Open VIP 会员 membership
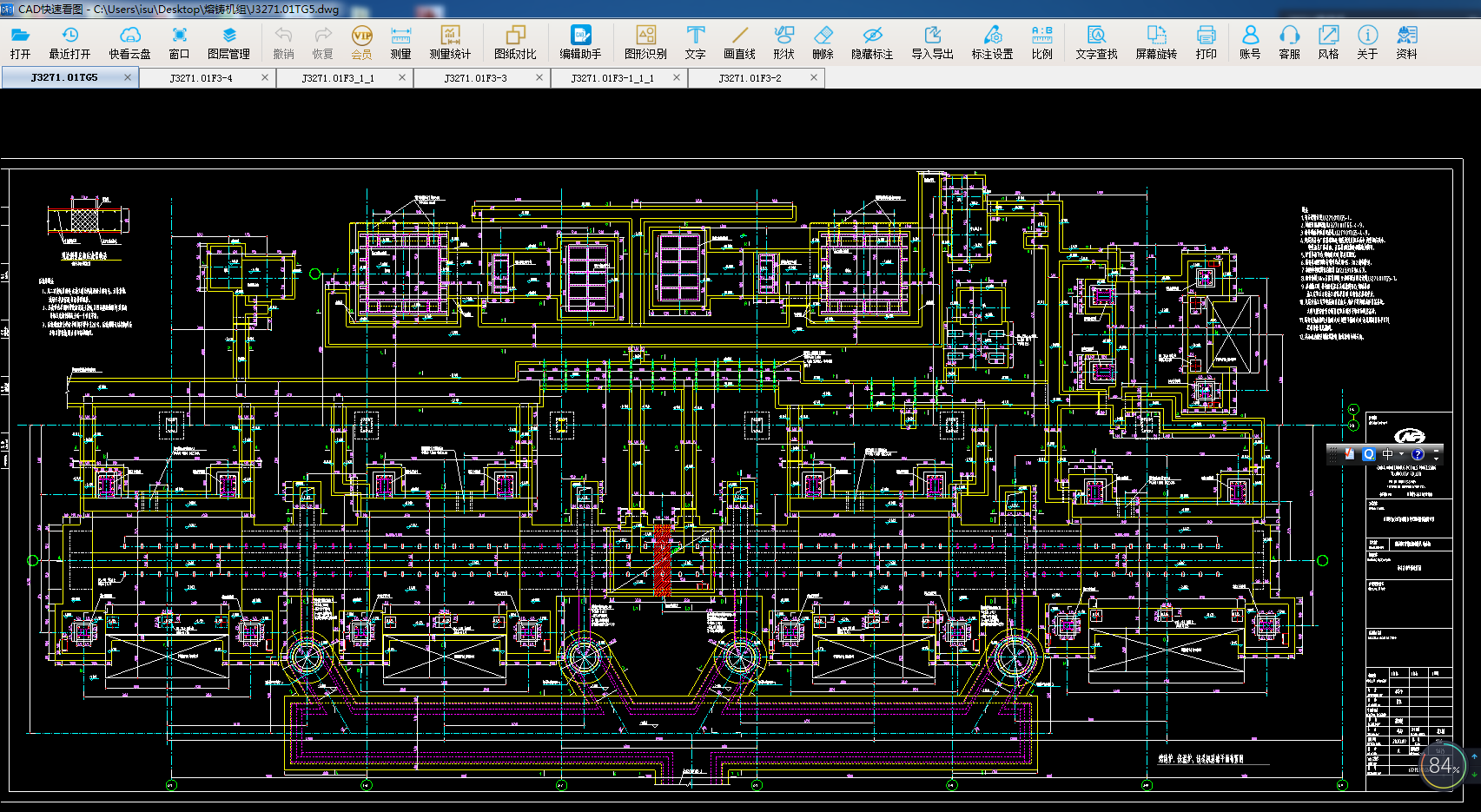This screenshot has width=1481, height=812. click(361, 43)
